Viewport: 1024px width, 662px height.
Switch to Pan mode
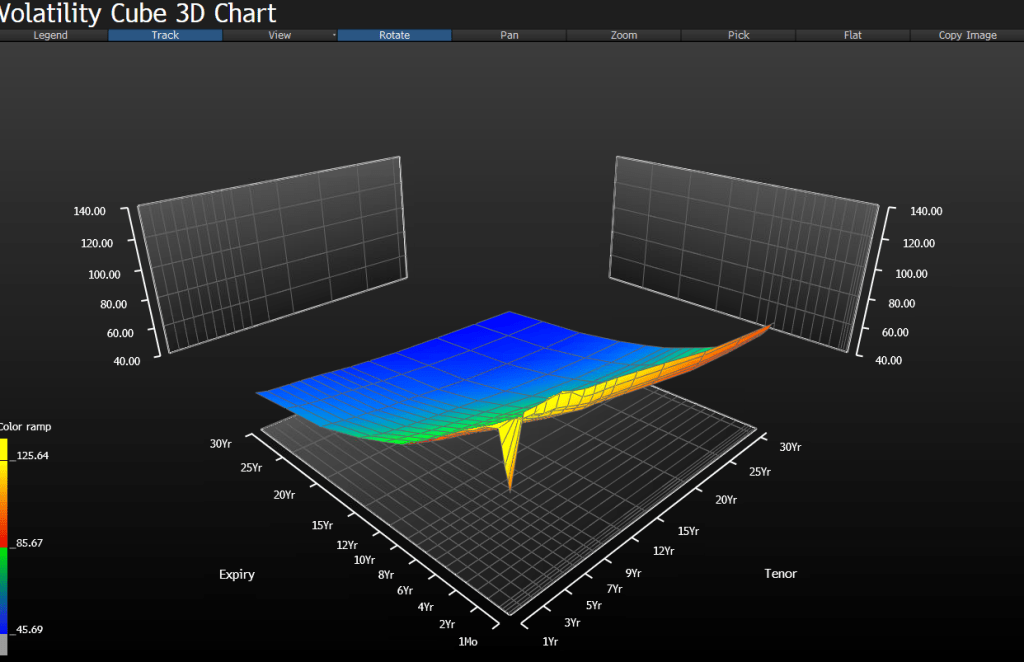[x=509, y=35]
